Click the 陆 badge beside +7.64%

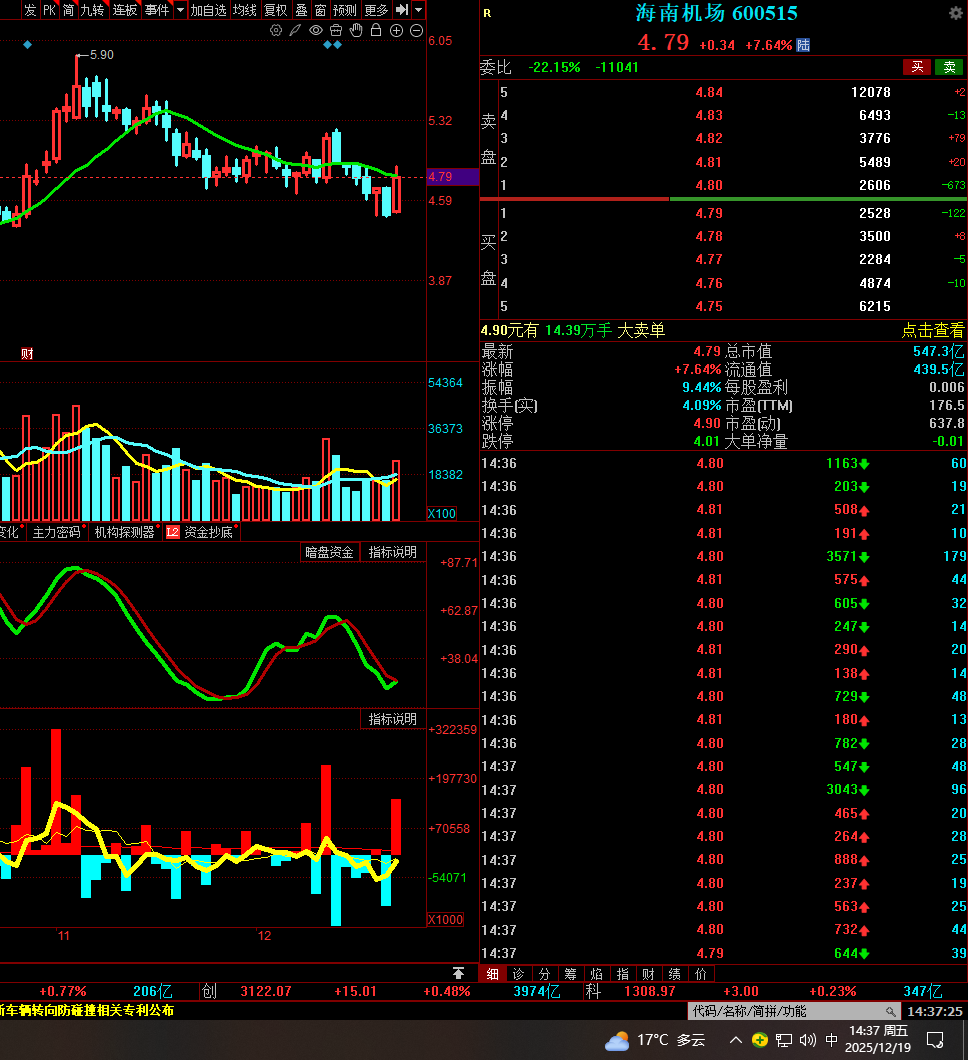click(x=803, y=45)
